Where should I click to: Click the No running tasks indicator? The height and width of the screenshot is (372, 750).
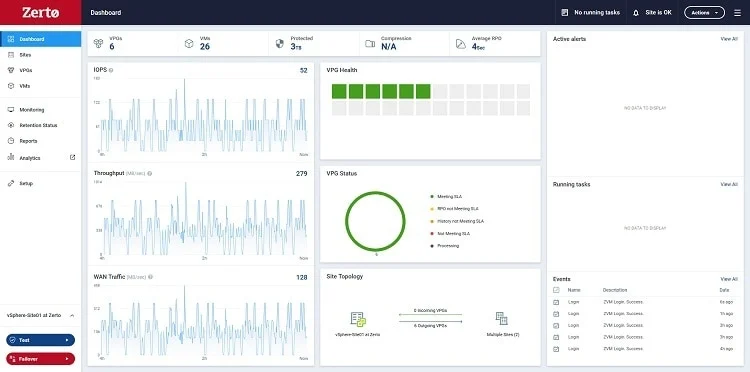pos(591,13)
